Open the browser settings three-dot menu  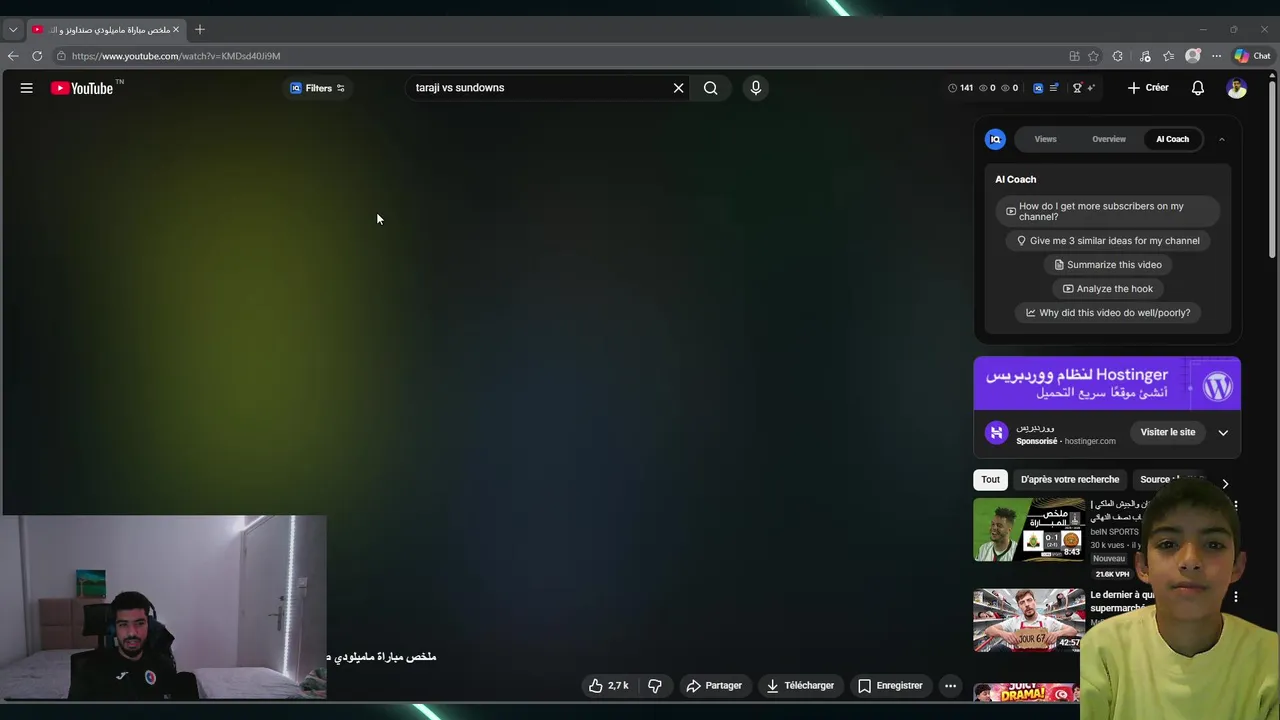coord(1216,56)
